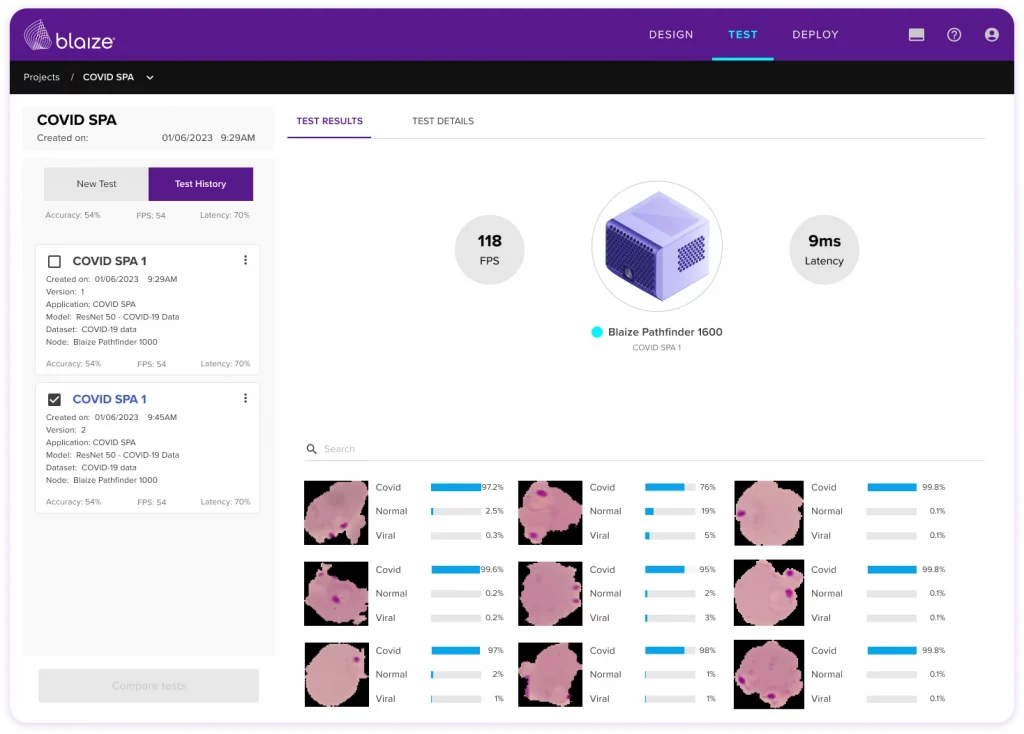The width and height of the screenshot is (1024, 734).
Task: Open the cell thumbnail with 76% Covid
Action: [x=550, y=513]
